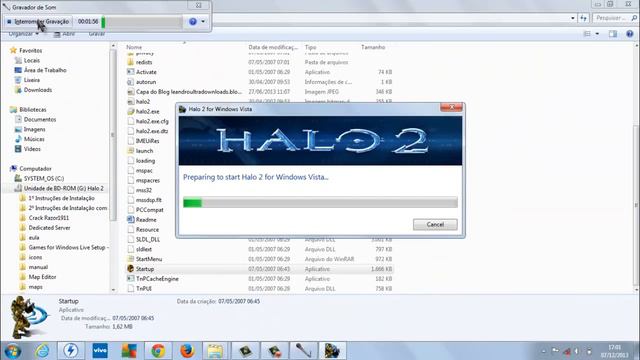The width and height of the screenshot is (640, 360).
Task: Select the TnPUI file
Action: point(144,289)
